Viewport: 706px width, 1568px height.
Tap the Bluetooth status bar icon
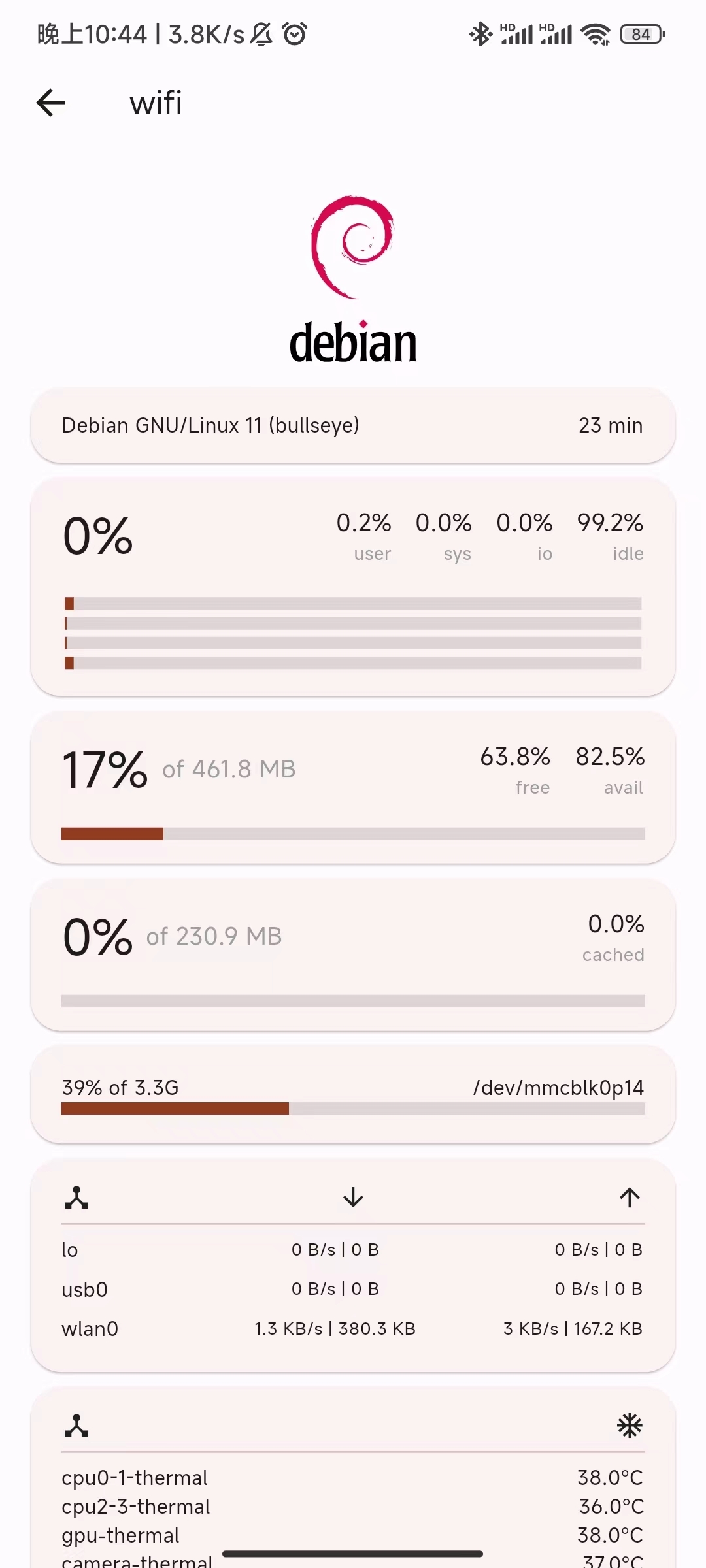[480, 34]
